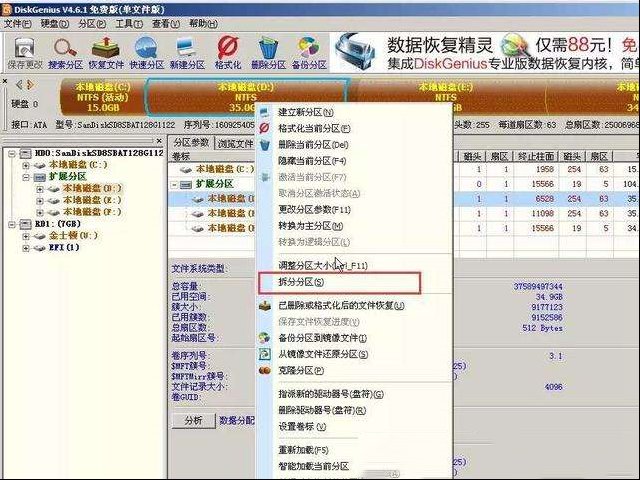Select 本地磁盘(C:) block in disk map
This screenshot has height=480, width=640.
coord(102,97)
